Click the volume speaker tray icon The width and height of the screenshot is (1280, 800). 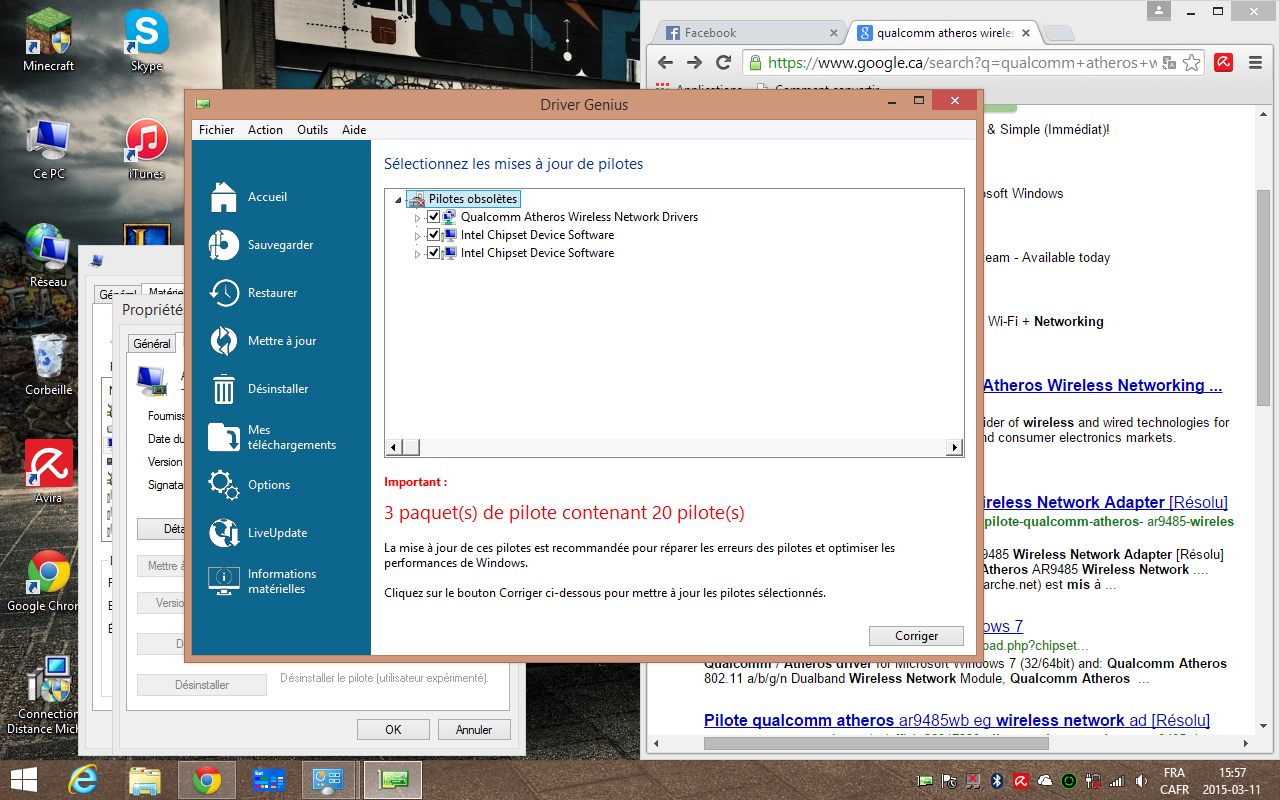(x=1141, y=781)
